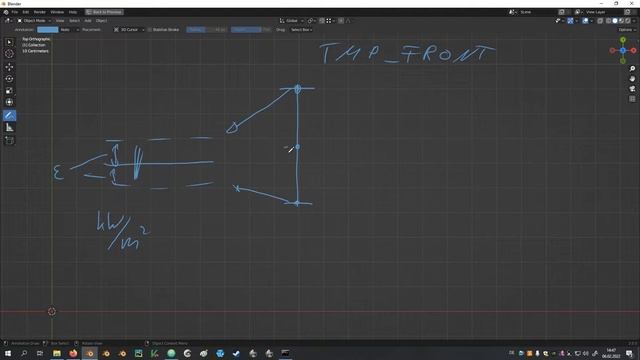Open the transform pivot point menu
Viewport: 640px width, 360px height.
[x=312, y=20]
